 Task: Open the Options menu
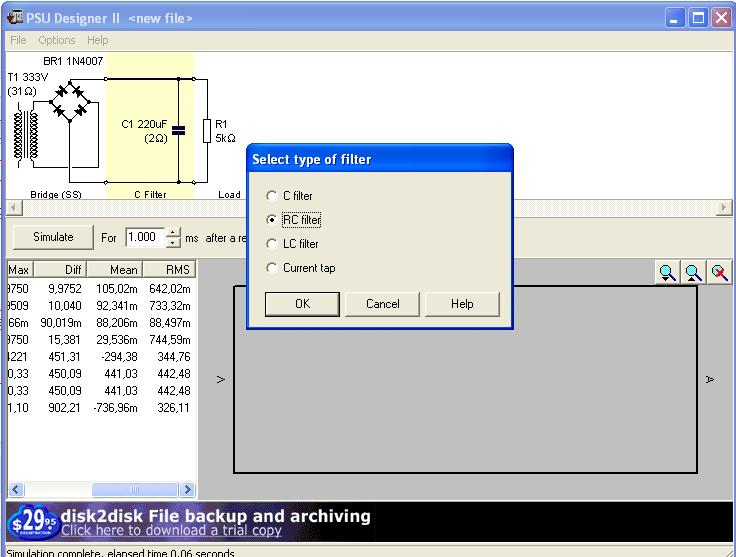click(x=56, y=40)
